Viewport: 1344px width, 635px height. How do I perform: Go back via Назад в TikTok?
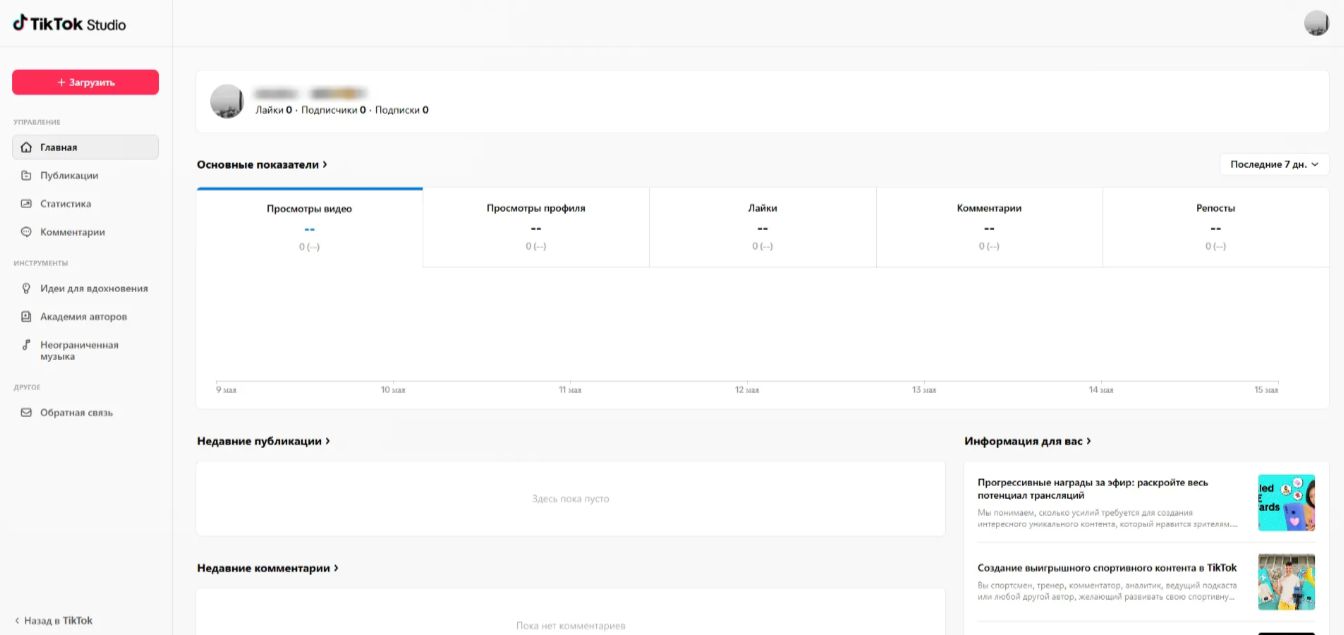coord(53,620)
